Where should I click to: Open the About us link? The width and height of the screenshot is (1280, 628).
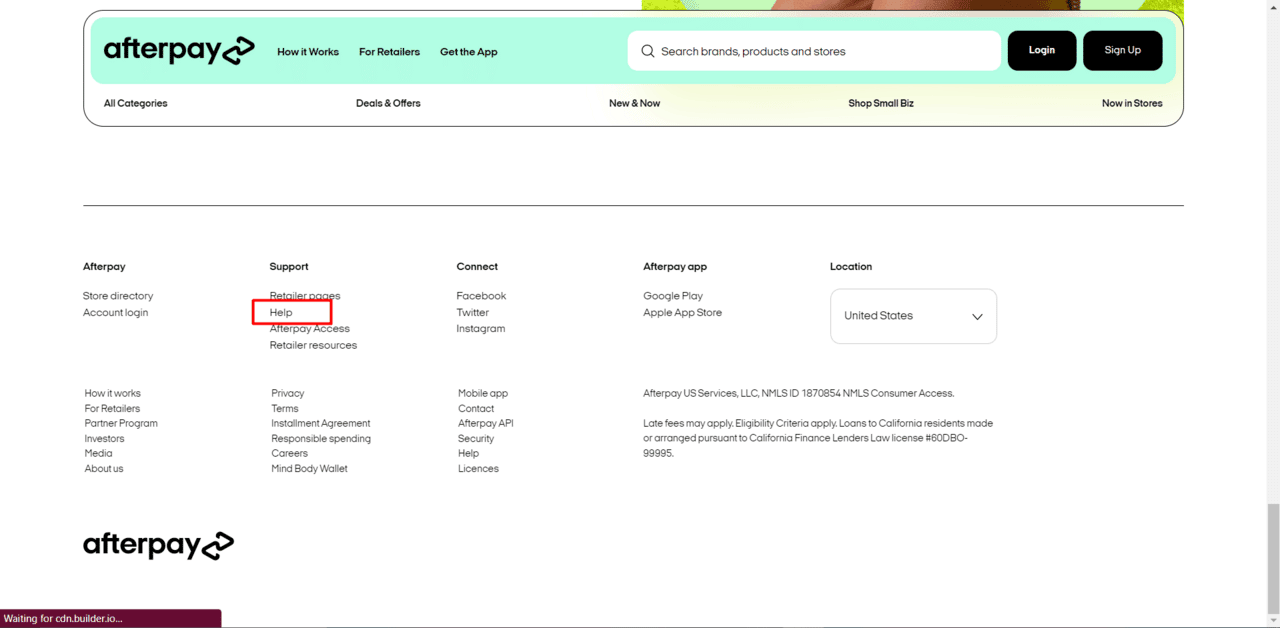coord(104,469)
